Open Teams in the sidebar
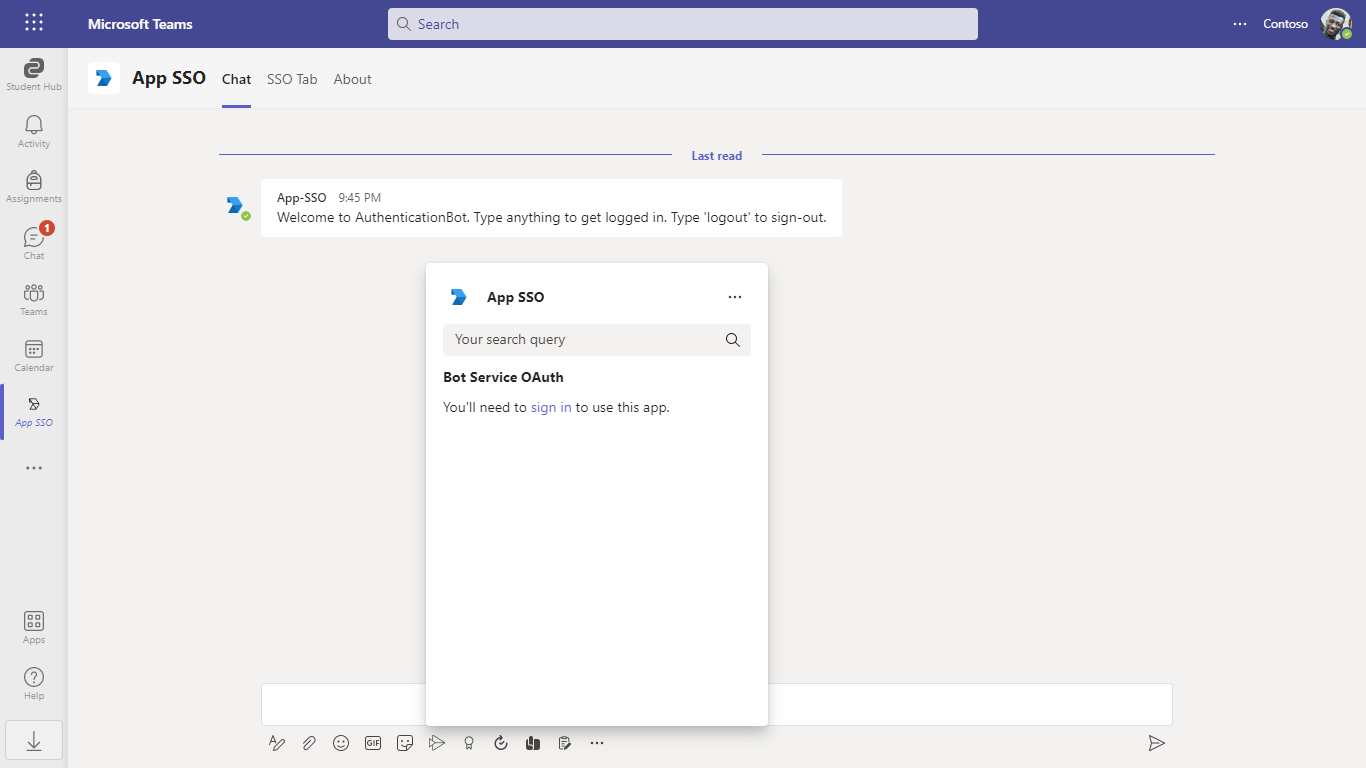Viewport: 1366px width, 768px height. 34,300
